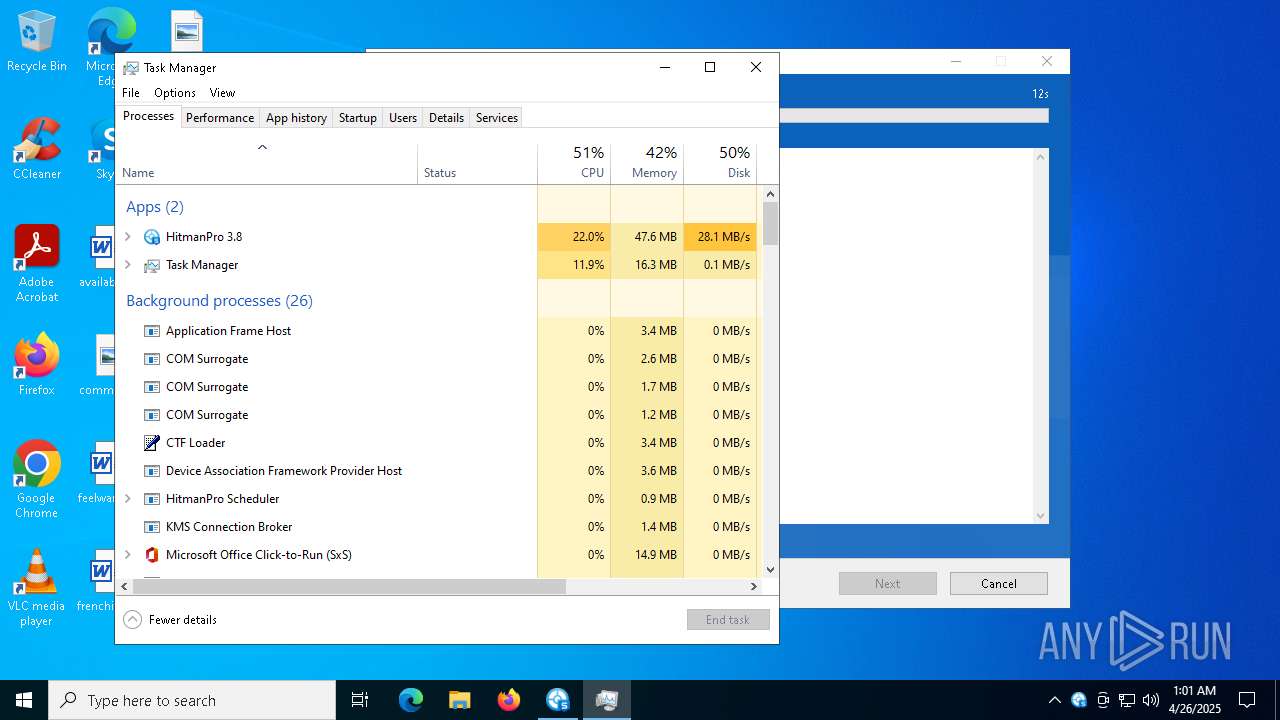
Task: Show hidden system tray icons
Action: [1055, 700]
